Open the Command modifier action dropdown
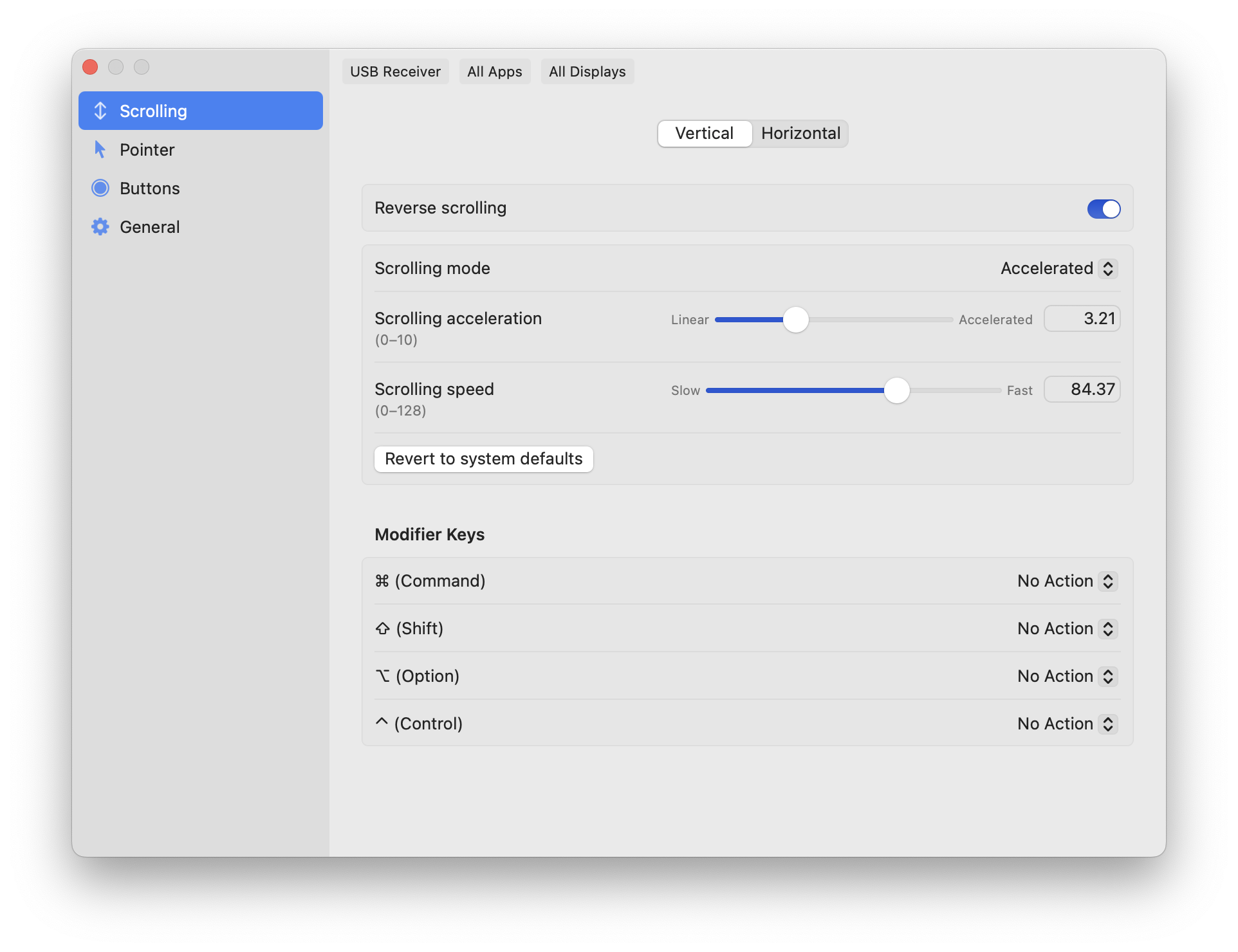1238x952 pixels. pos(1067,581)
